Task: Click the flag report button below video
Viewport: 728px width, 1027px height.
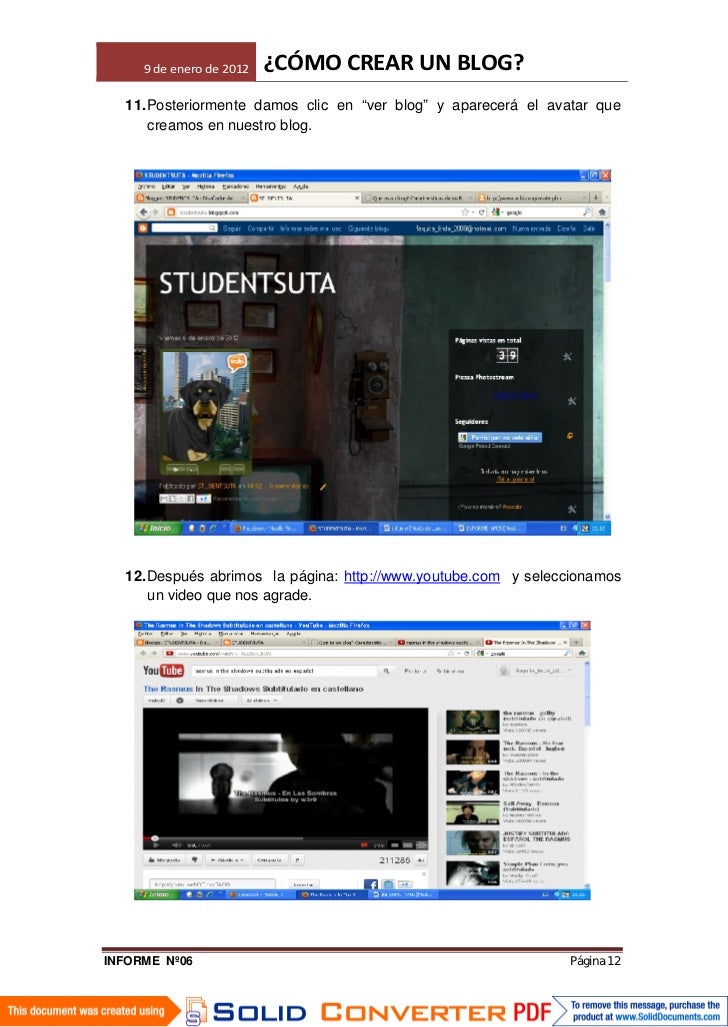Action: [297, 860]
